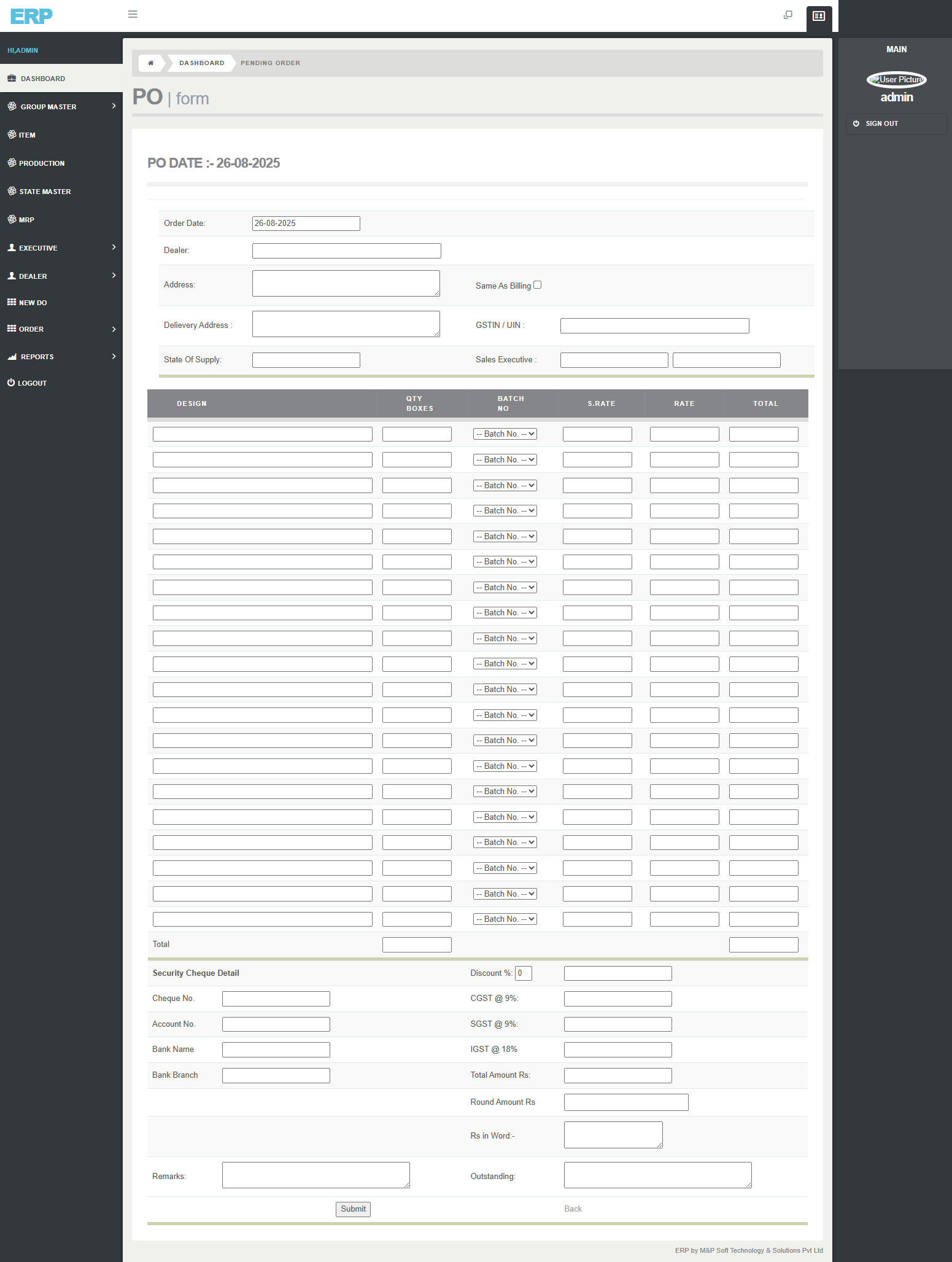
Task: Open the State Master menu item
Action: [45, 192]
